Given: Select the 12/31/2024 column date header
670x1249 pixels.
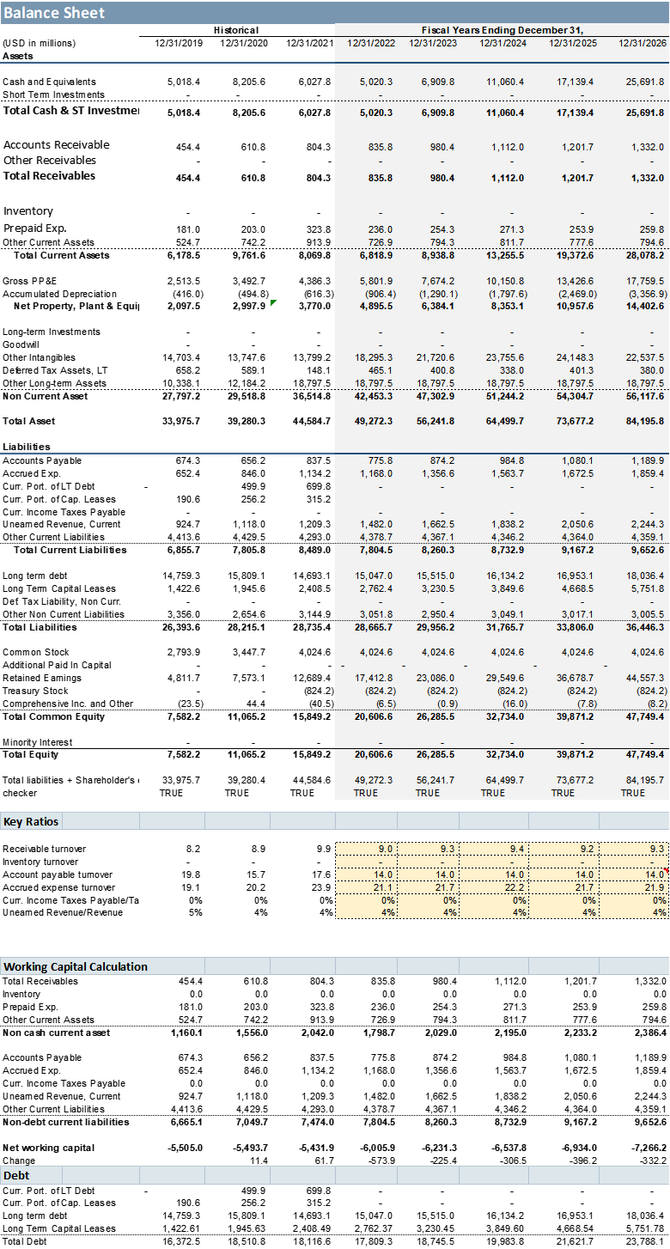Looking at the screenshot, I should 501,43.
